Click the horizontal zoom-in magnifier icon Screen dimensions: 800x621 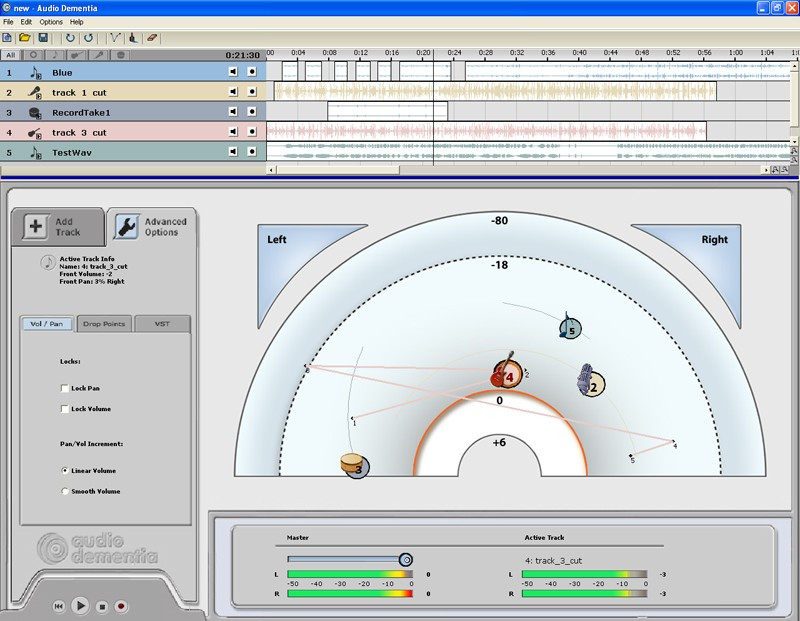[775, 170]
